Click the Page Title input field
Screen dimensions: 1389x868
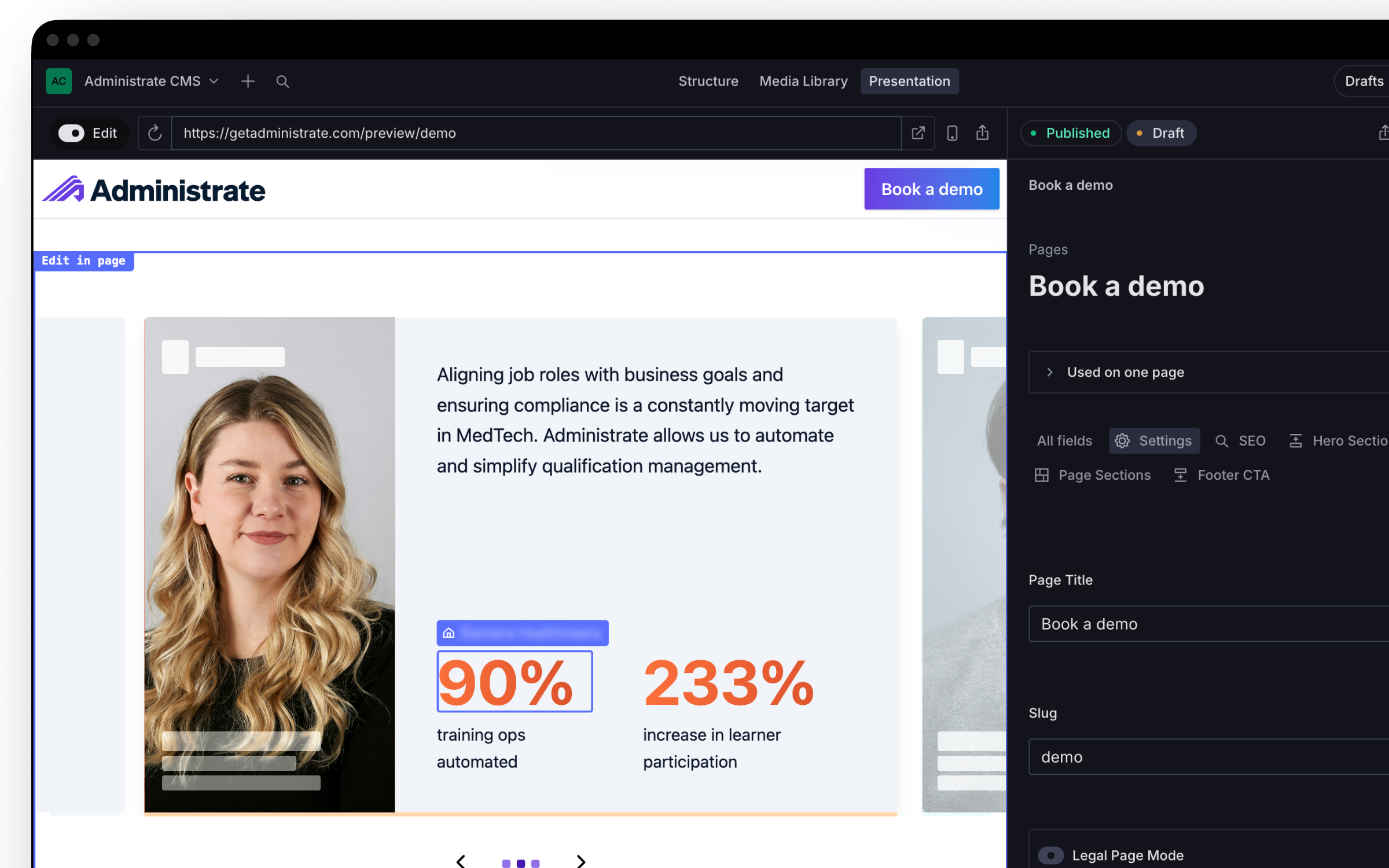tap(1208, 624)
